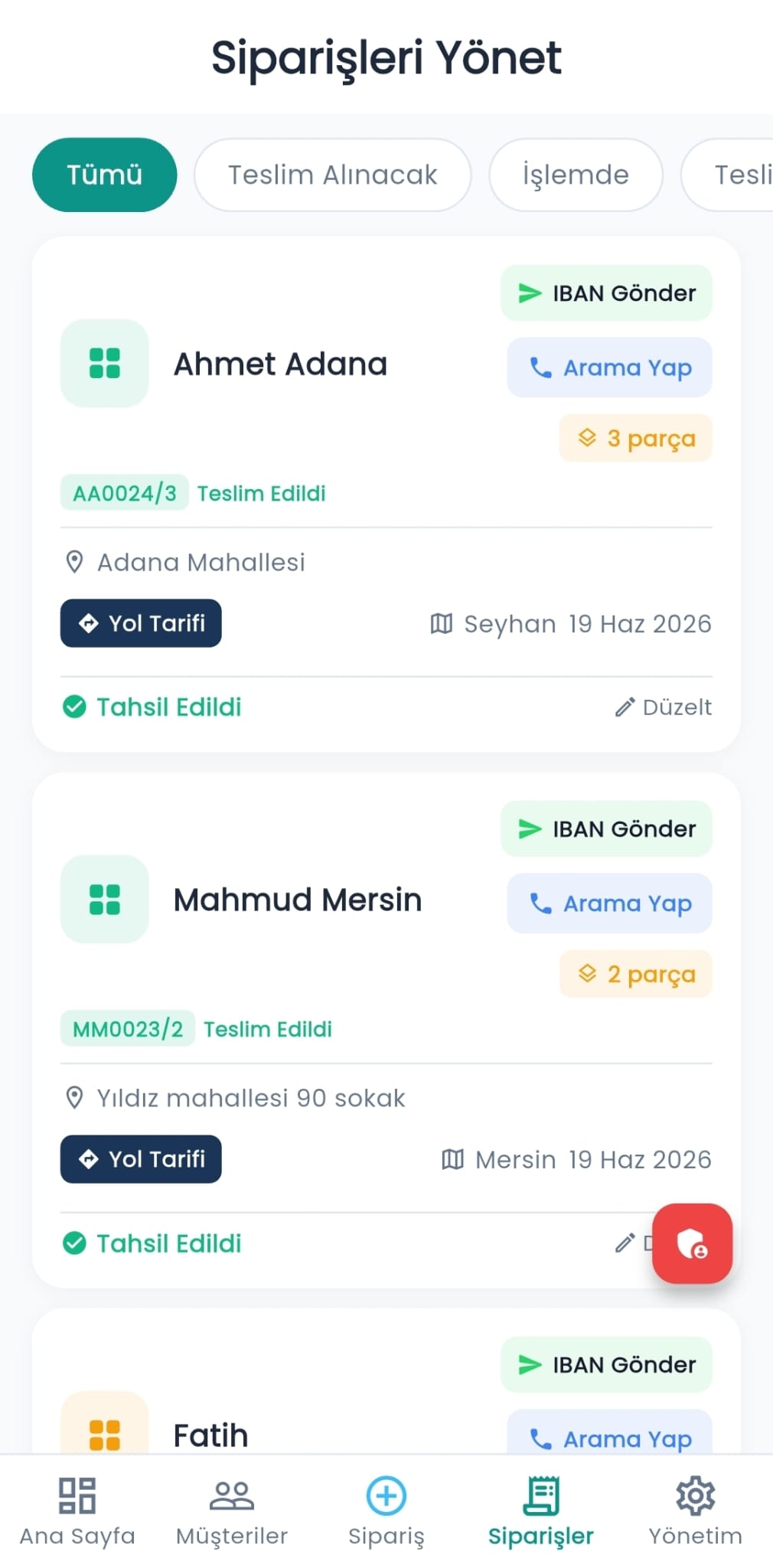Tap the plus Sipariş icon
The height and width of the screenshot is (1568, 773).
pyautogui.click(x=386, y=1495)
